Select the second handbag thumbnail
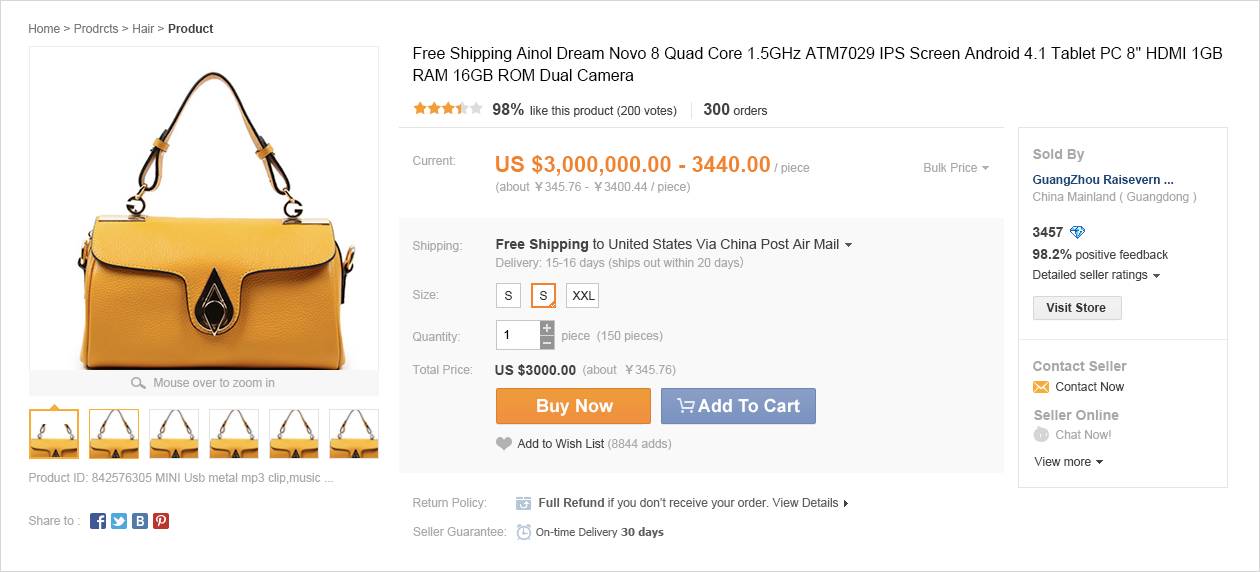Image resolution: width=1260 pixels, height=572 pixels. pyautogui.click(x=114, y=433)
